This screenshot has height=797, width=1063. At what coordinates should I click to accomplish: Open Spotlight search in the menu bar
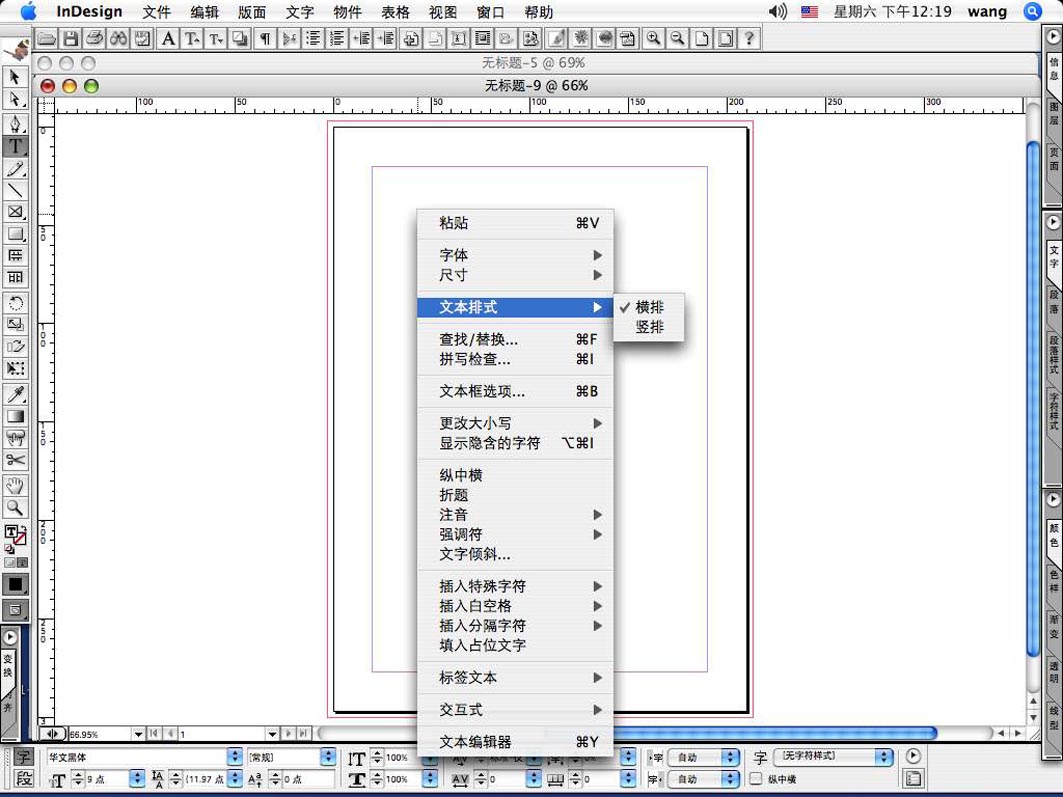click(1032, 12)
